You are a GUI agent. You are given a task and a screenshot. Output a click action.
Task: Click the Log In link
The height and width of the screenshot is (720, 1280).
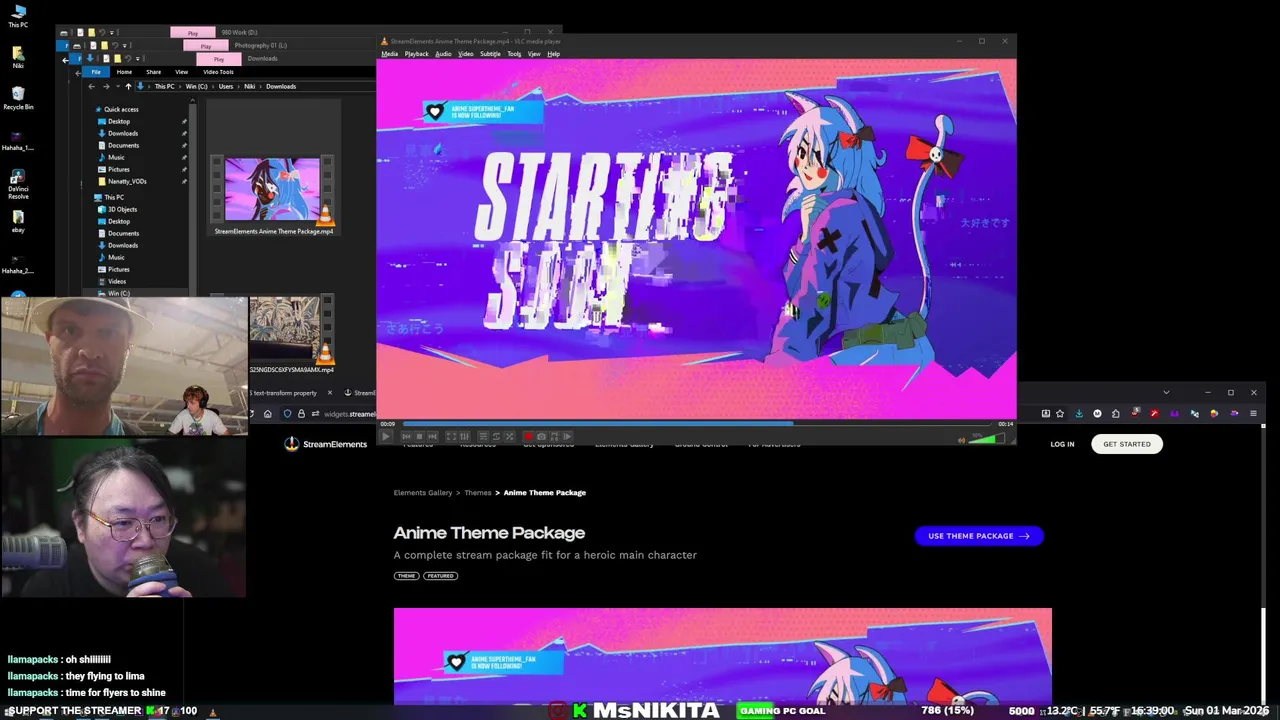(1062, 444)
